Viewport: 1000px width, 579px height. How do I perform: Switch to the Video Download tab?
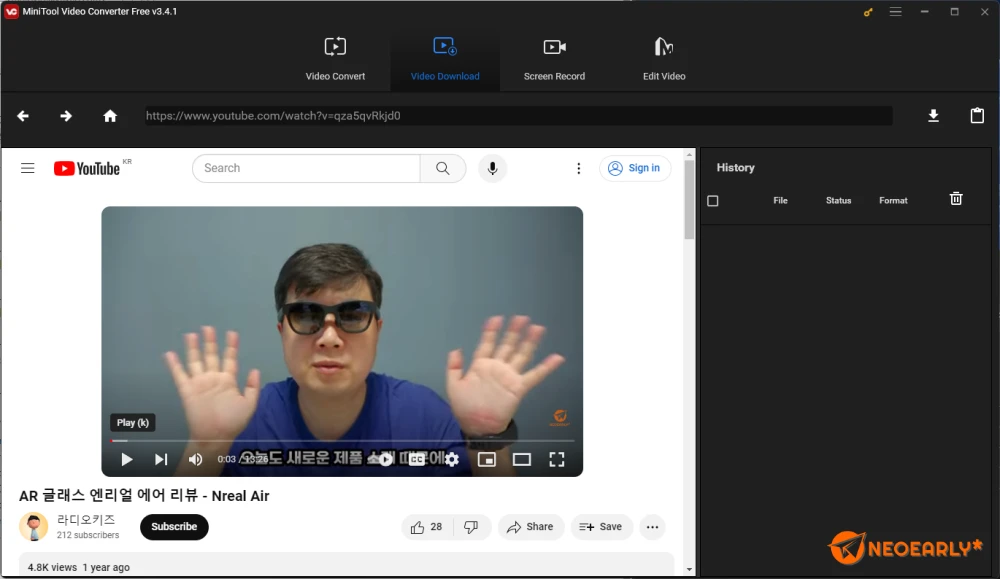(445, 59)
